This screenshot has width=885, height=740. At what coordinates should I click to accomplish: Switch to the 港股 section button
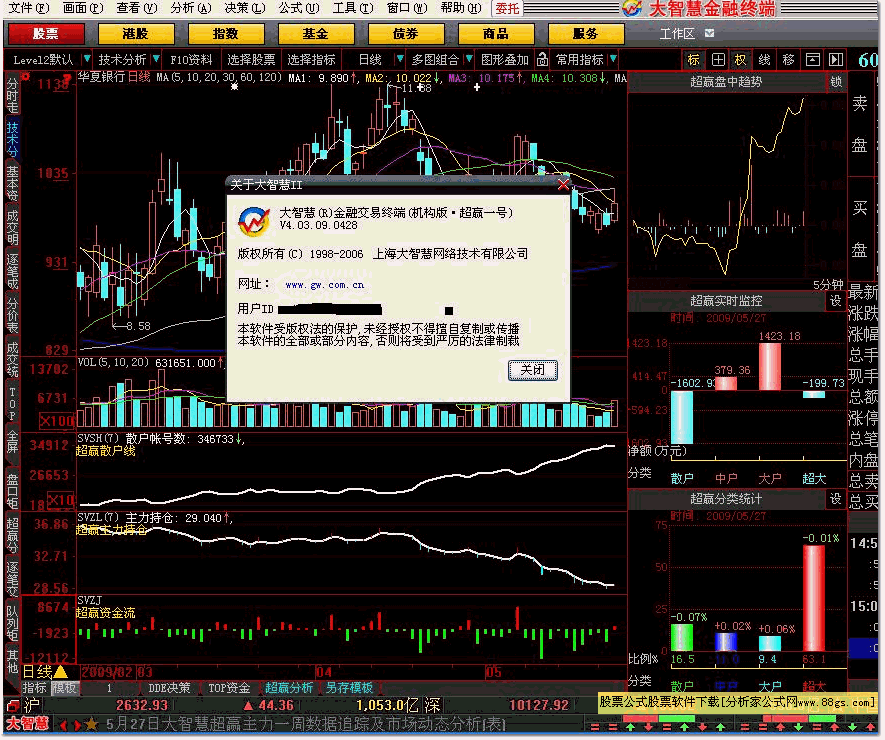(x=135, y=34)
